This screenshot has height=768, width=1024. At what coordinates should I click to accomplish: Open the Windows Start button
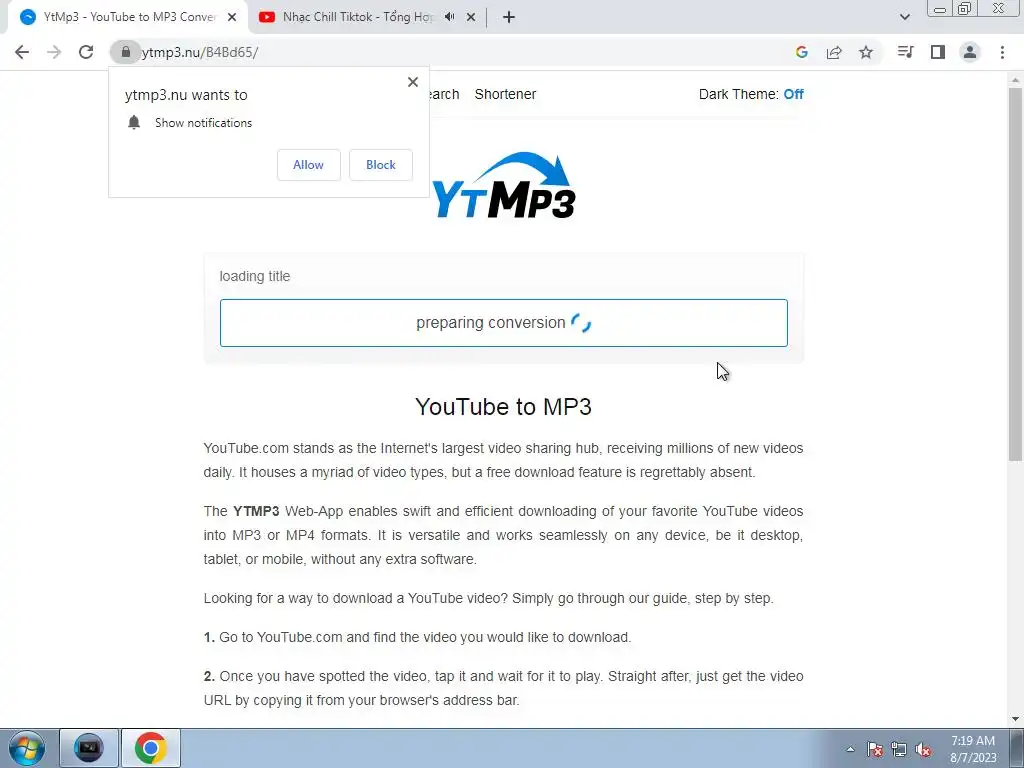27,748
